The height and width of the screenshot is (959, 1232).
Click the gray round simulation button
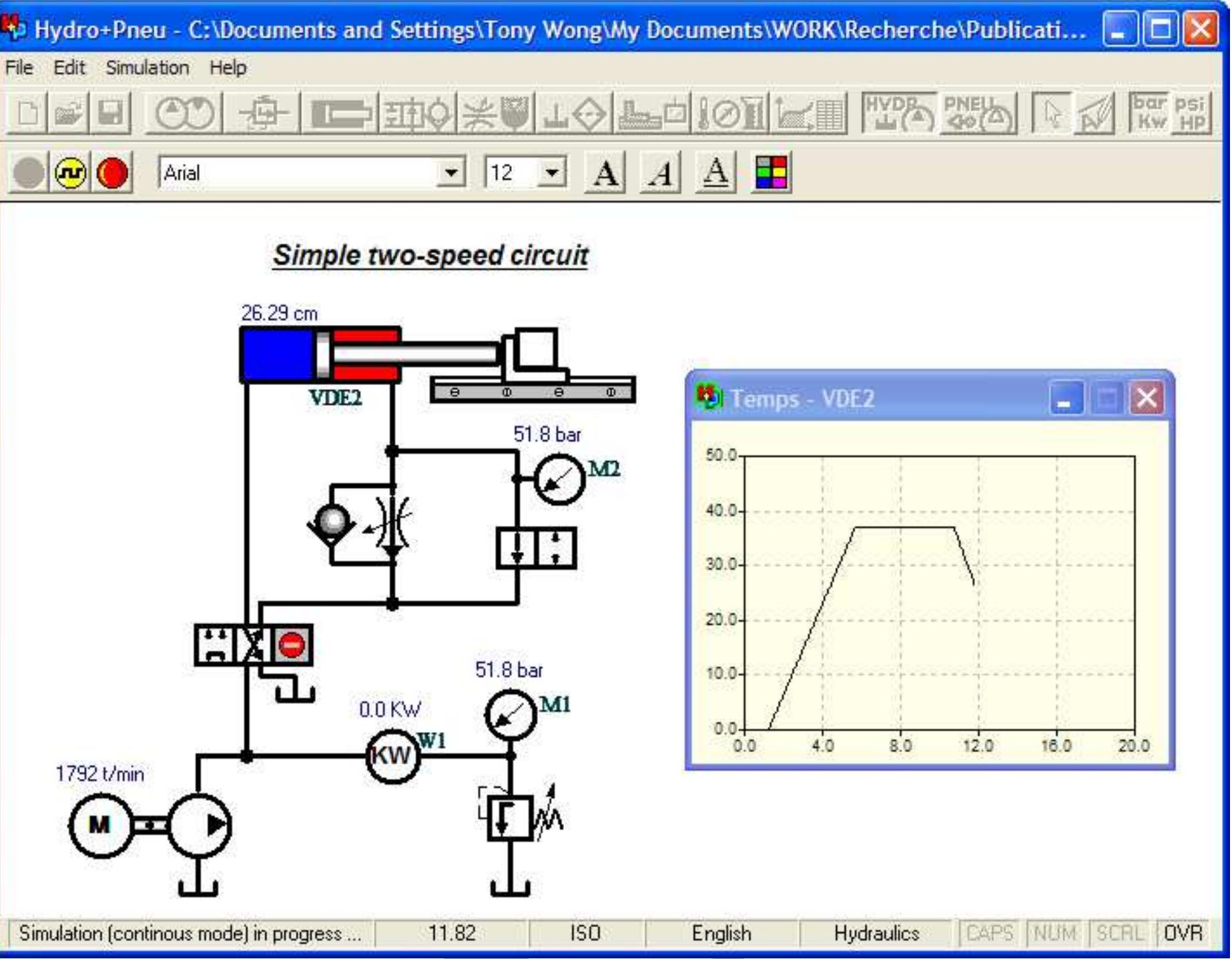28,174
